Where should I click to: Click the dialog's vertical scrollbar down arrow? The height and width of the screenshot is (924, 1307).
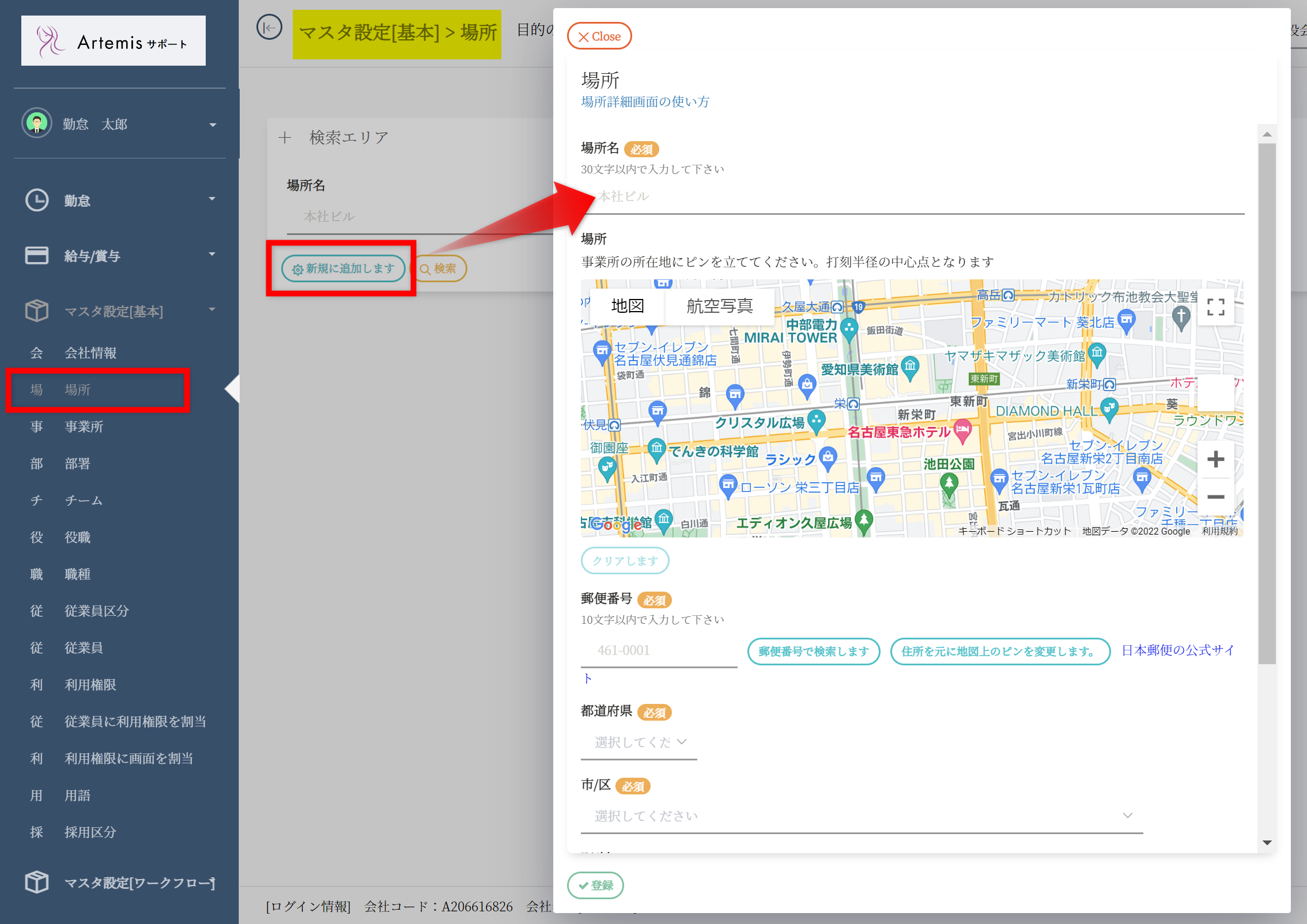click(x=1267, y=842)
